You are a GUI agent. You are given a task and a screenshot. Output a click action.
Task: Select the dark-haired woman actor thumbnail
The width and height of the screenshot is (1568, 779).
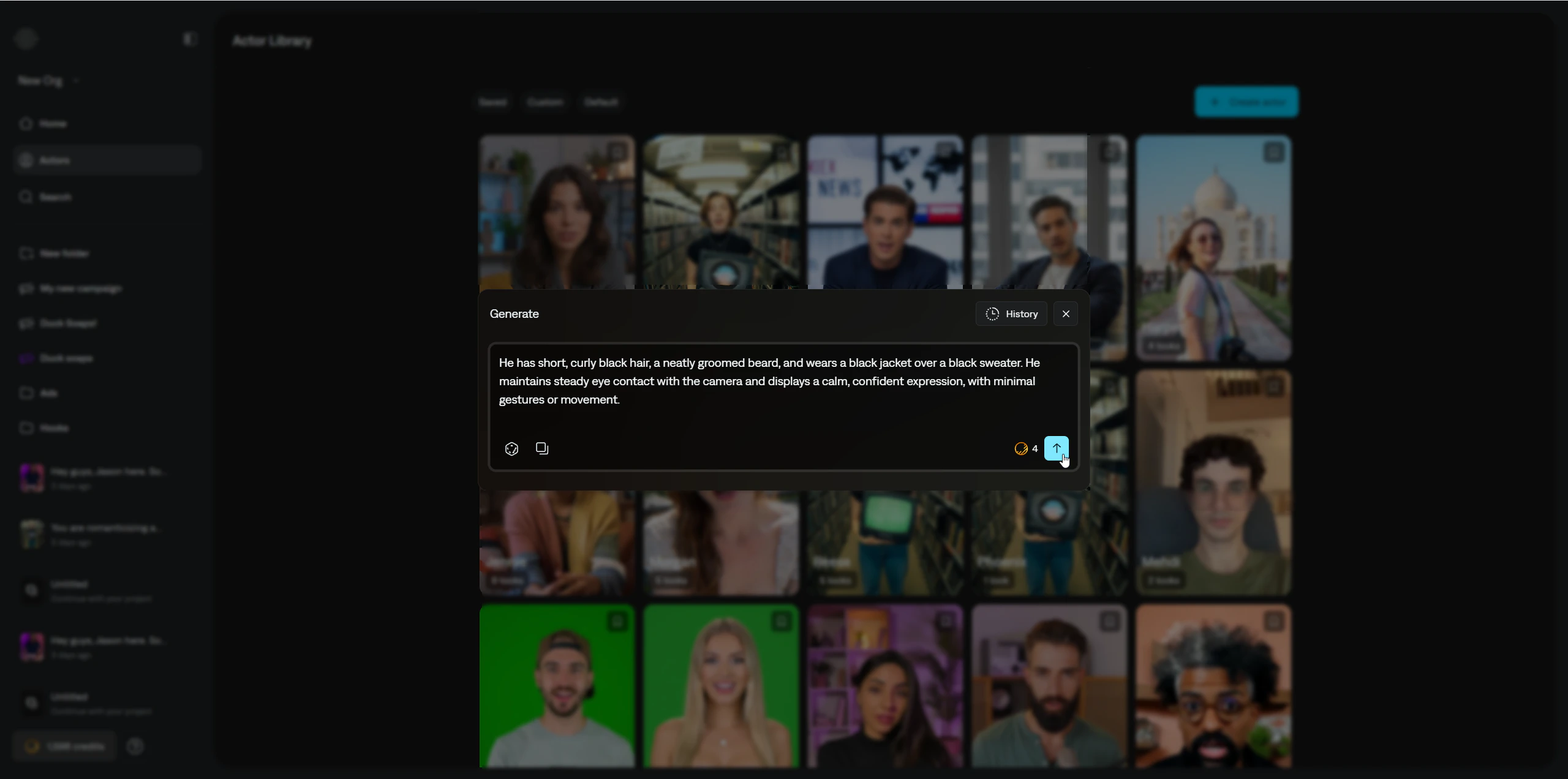point(557,212)
